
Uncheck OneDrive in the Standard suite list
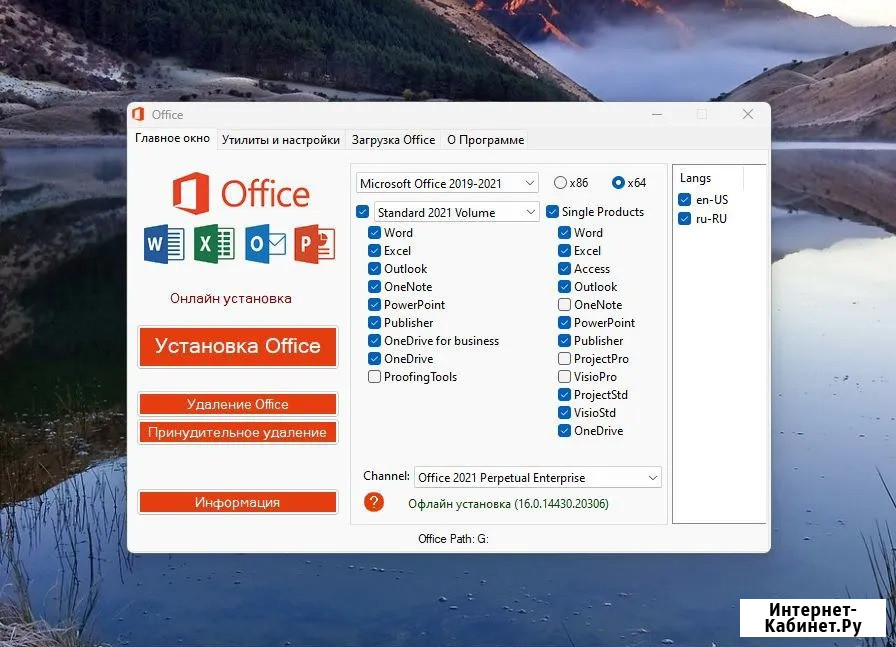(x=374, y=359)
